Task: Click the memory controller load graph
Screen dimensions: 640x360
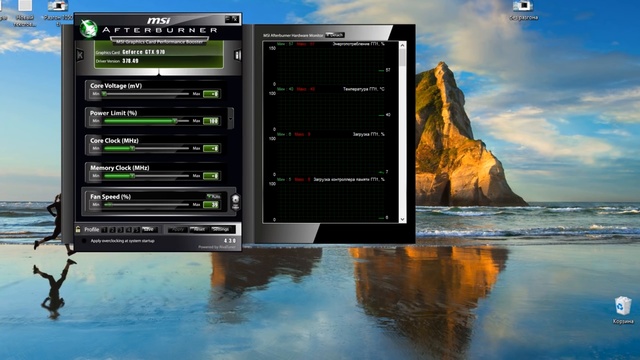Action: [x=331, y=202]
